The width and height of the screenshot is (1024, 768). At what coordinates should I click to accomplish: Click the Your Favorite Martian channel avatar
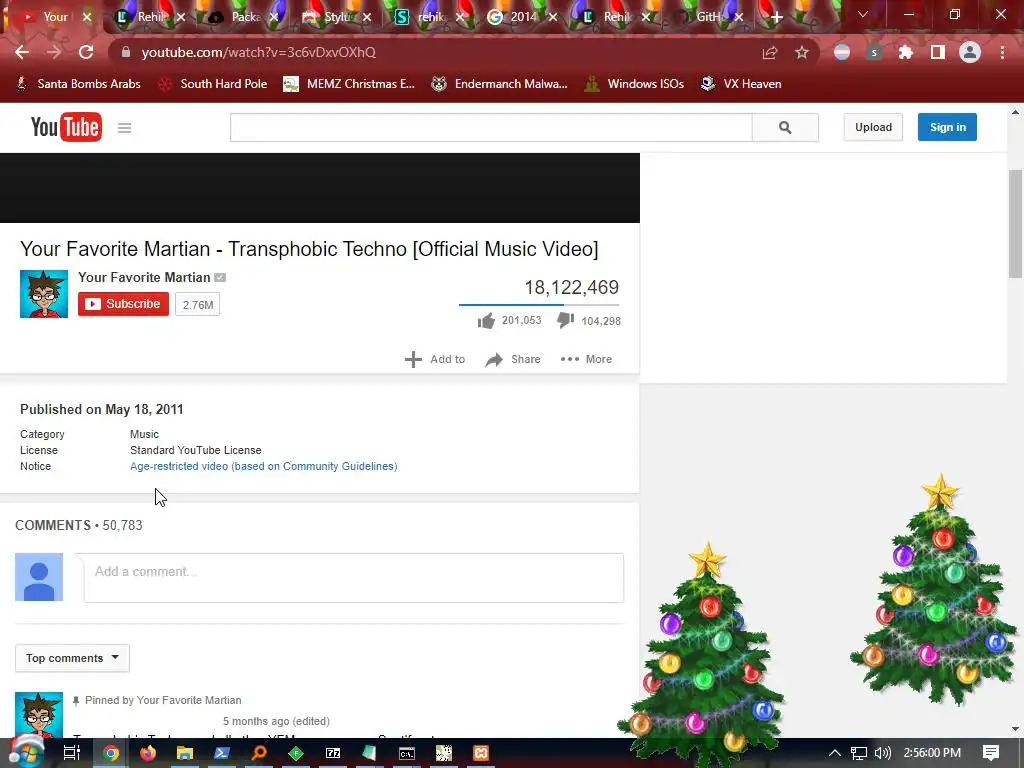(44, 294)
